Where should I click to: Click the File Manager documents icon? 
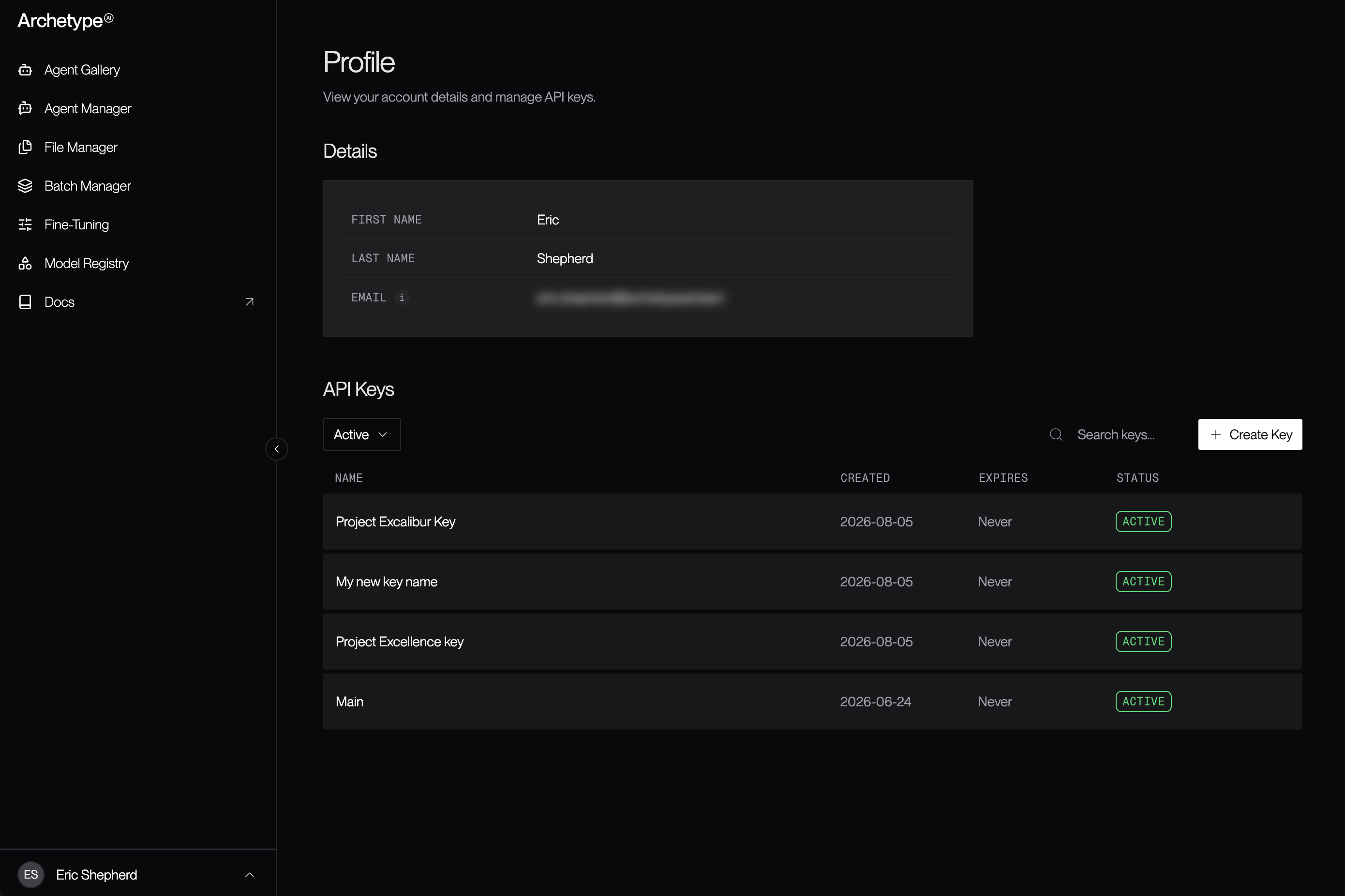pyautogui.click(x=25, y=147)
